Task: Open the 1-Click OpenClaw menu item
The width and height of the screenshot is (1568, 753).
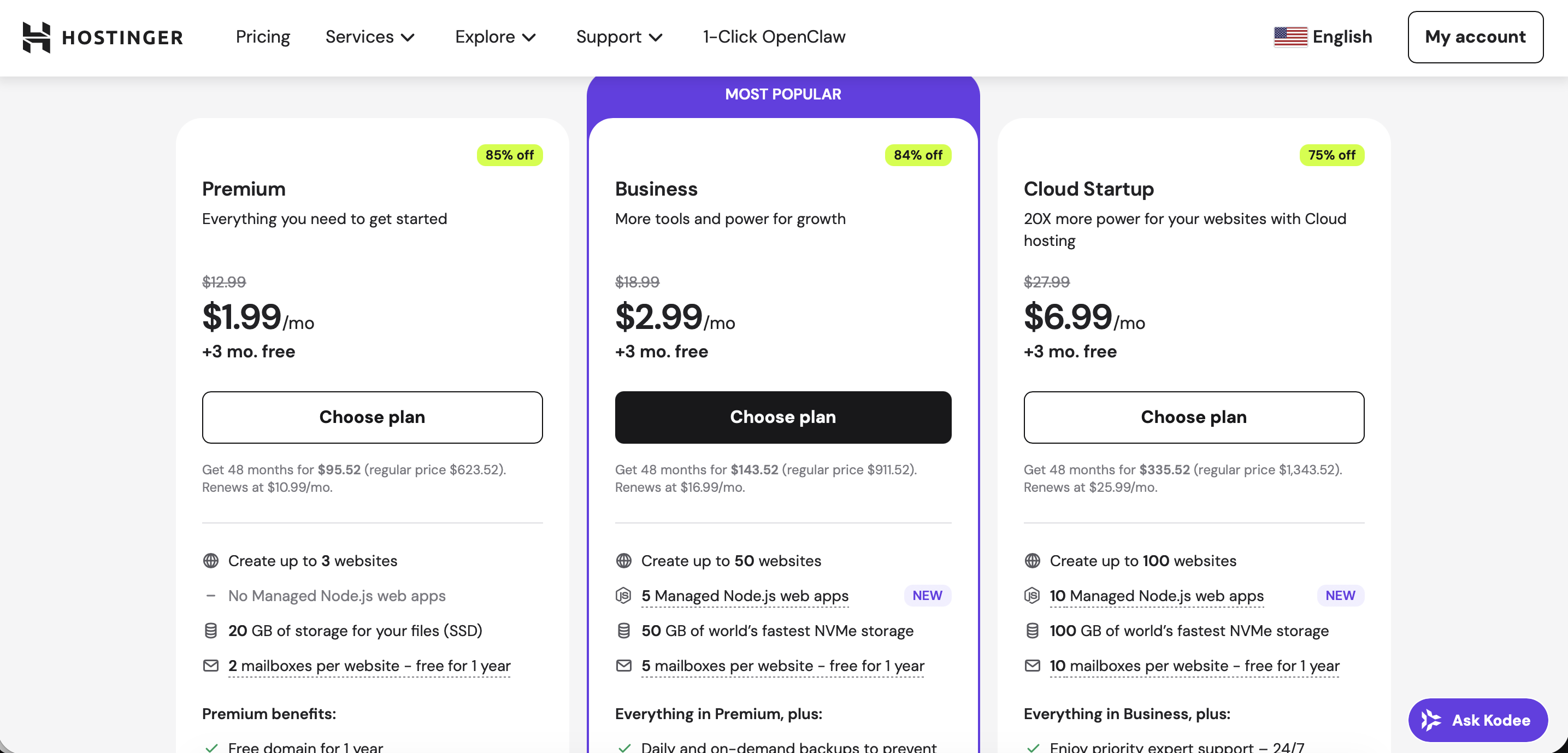Action: click(774, 37)
